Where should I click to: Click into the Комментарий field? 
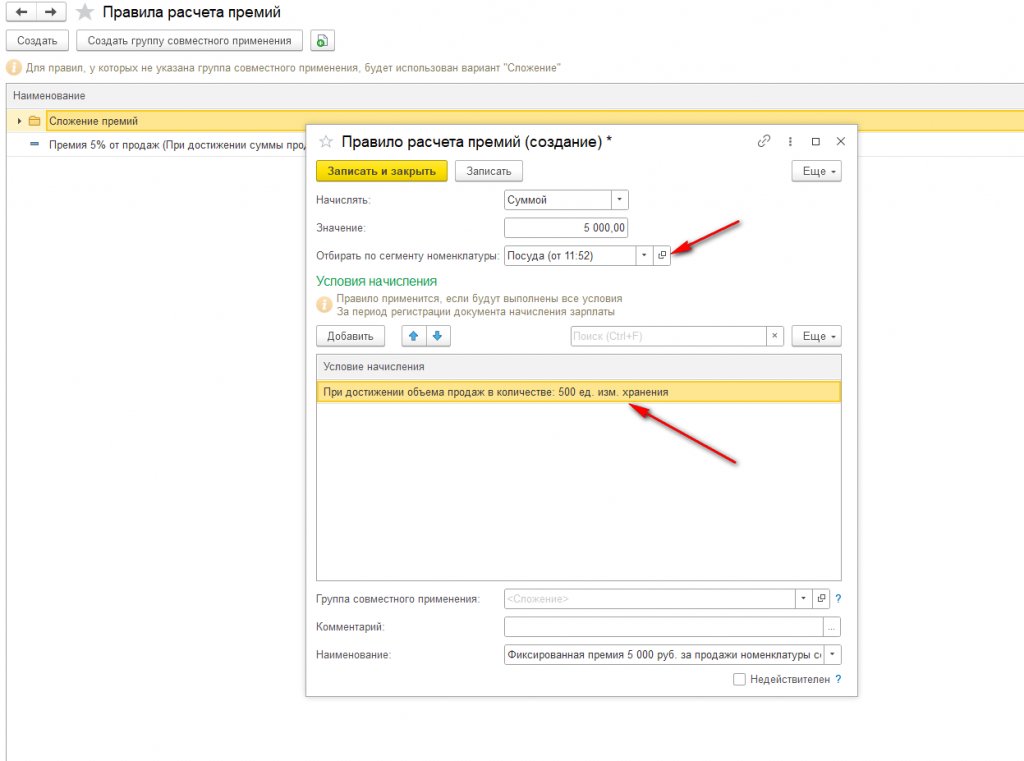(664, 627)
